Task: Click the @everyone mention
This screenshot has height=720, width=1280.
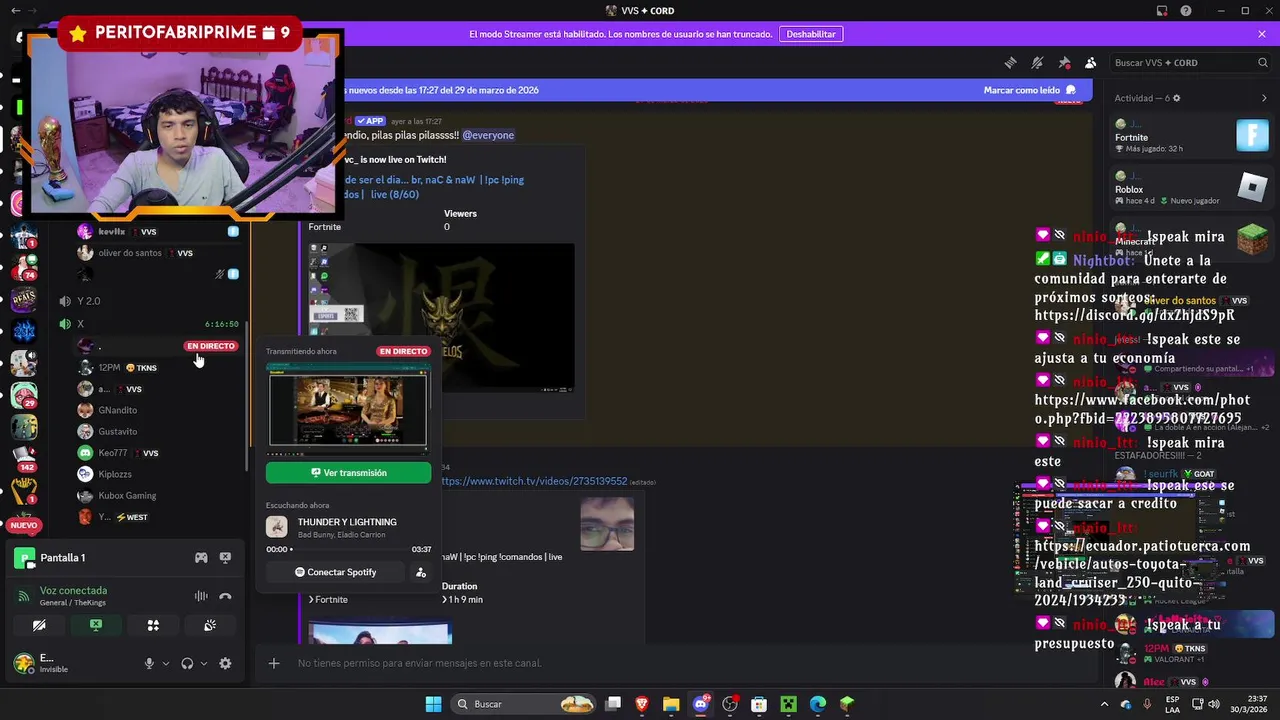Action: pyautogui.click(x=488, y=135)
